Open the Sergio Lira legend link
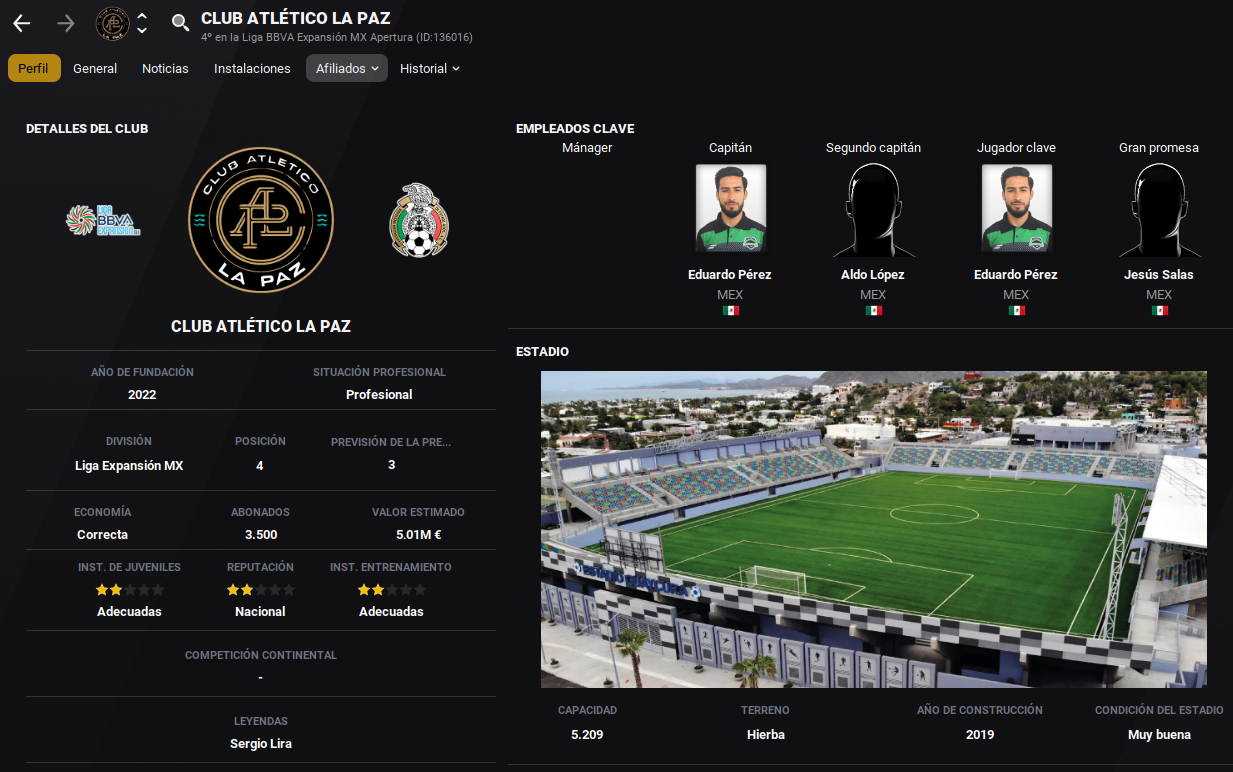This screenshot has width=1233, height=772. tap(261, 743)
